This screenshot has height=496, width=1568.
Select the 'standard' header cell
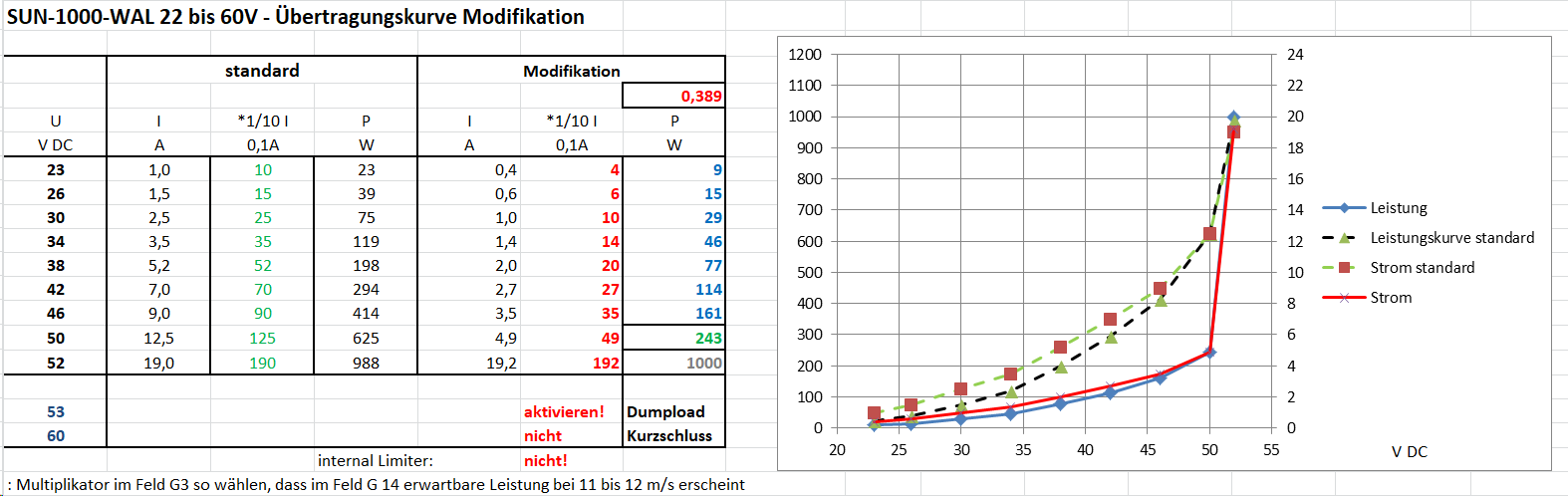[x=262, y=71]
